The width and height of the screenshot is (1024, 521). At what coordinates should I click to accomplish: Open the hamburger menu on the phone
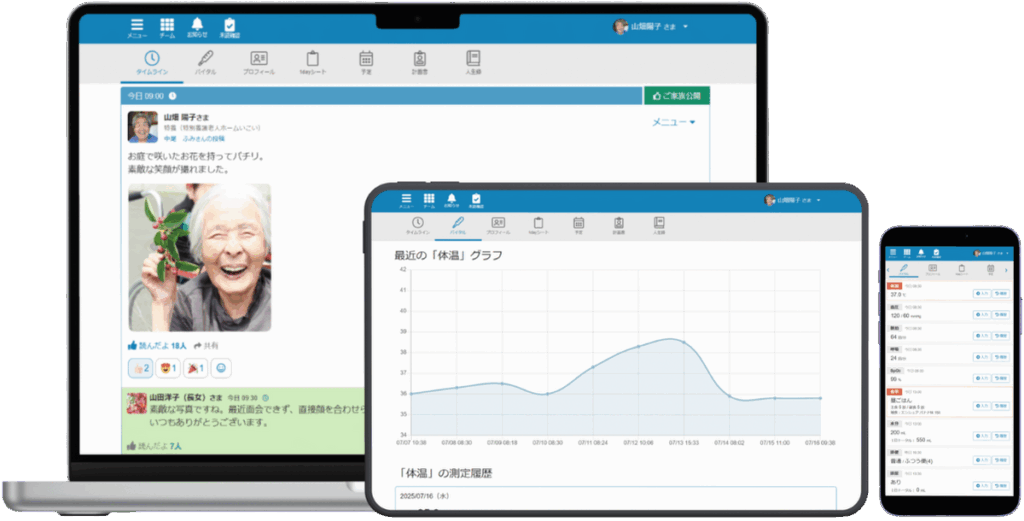tap(893, 253)
